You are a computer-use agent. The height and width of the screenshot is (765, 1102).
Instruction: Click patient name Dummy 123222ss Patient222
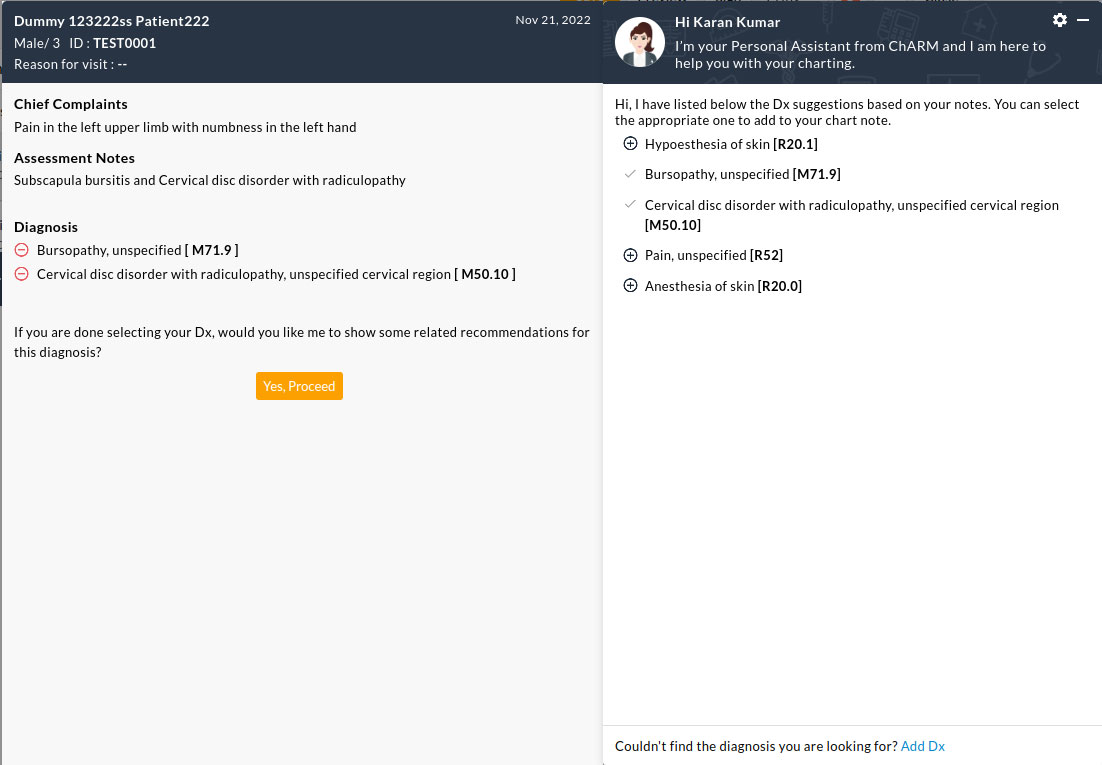click(x=112, y=21)
